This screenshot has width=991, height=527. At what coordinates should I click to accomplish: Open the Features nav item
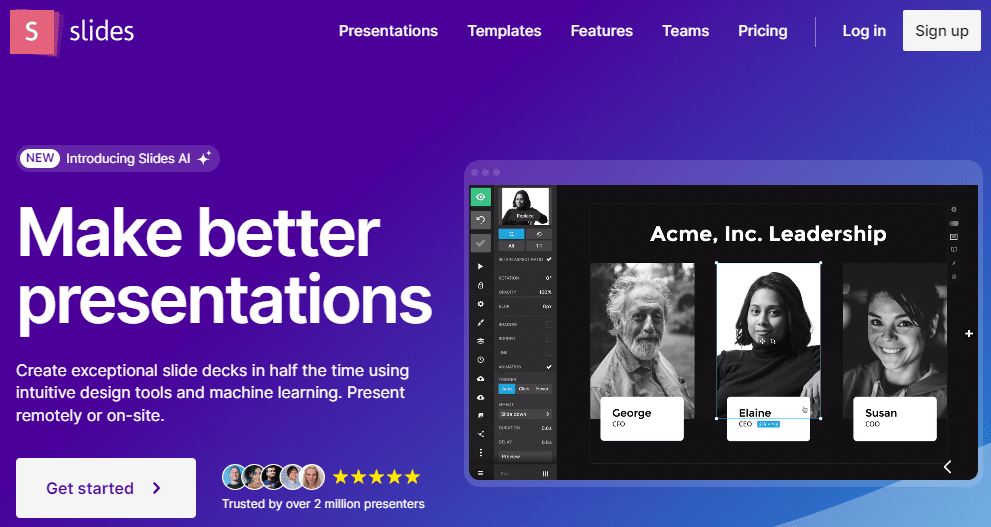coord(602,31)
